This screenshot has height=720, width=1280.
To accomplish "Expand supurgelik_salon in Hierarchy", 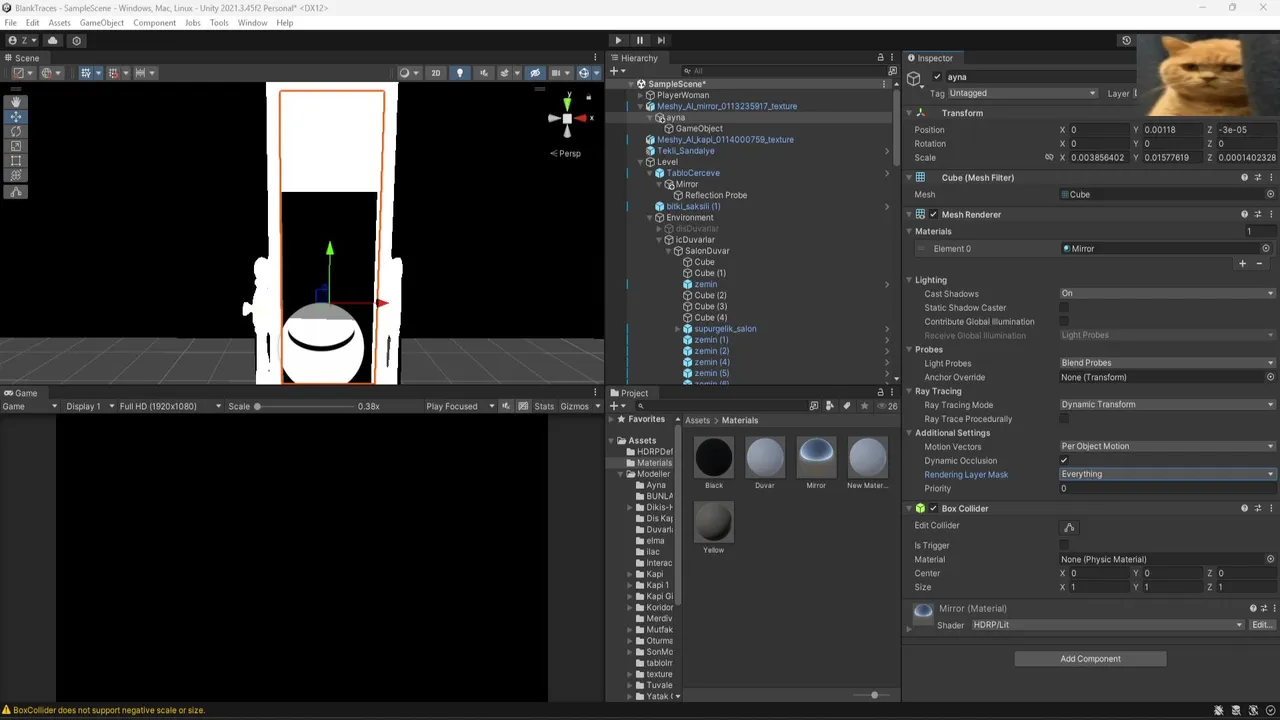I will (x=677, y=329).
